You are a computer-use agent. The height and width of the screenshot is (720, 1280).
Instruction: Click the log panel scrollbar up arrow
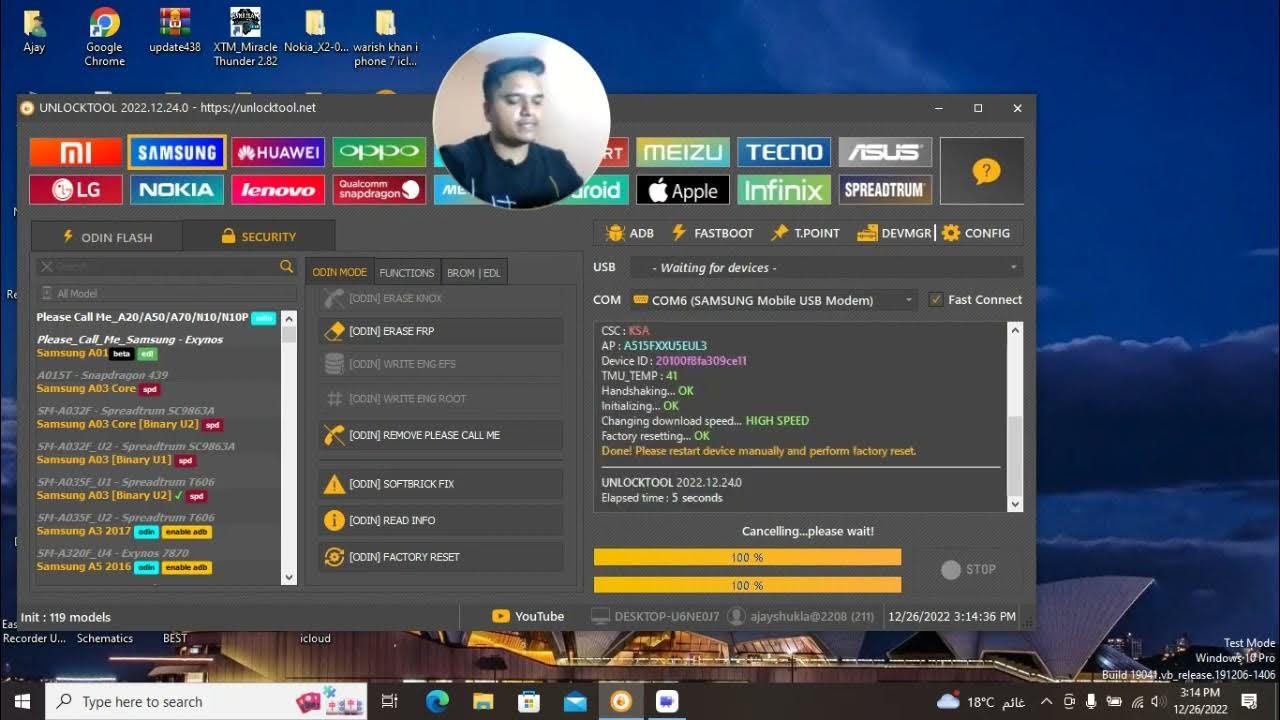1015,330
